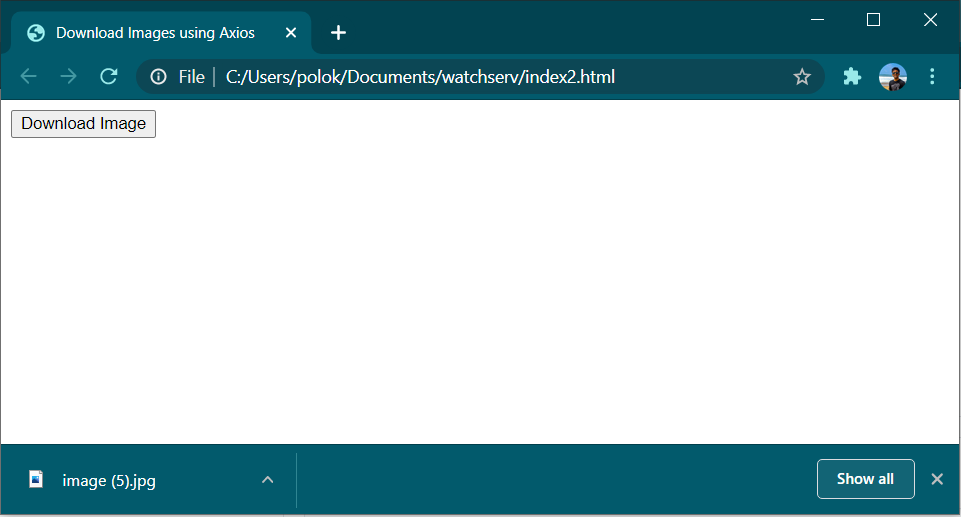Close the Chrome window
The width and height of the screenshot is (961, 517).
[930, 20]
